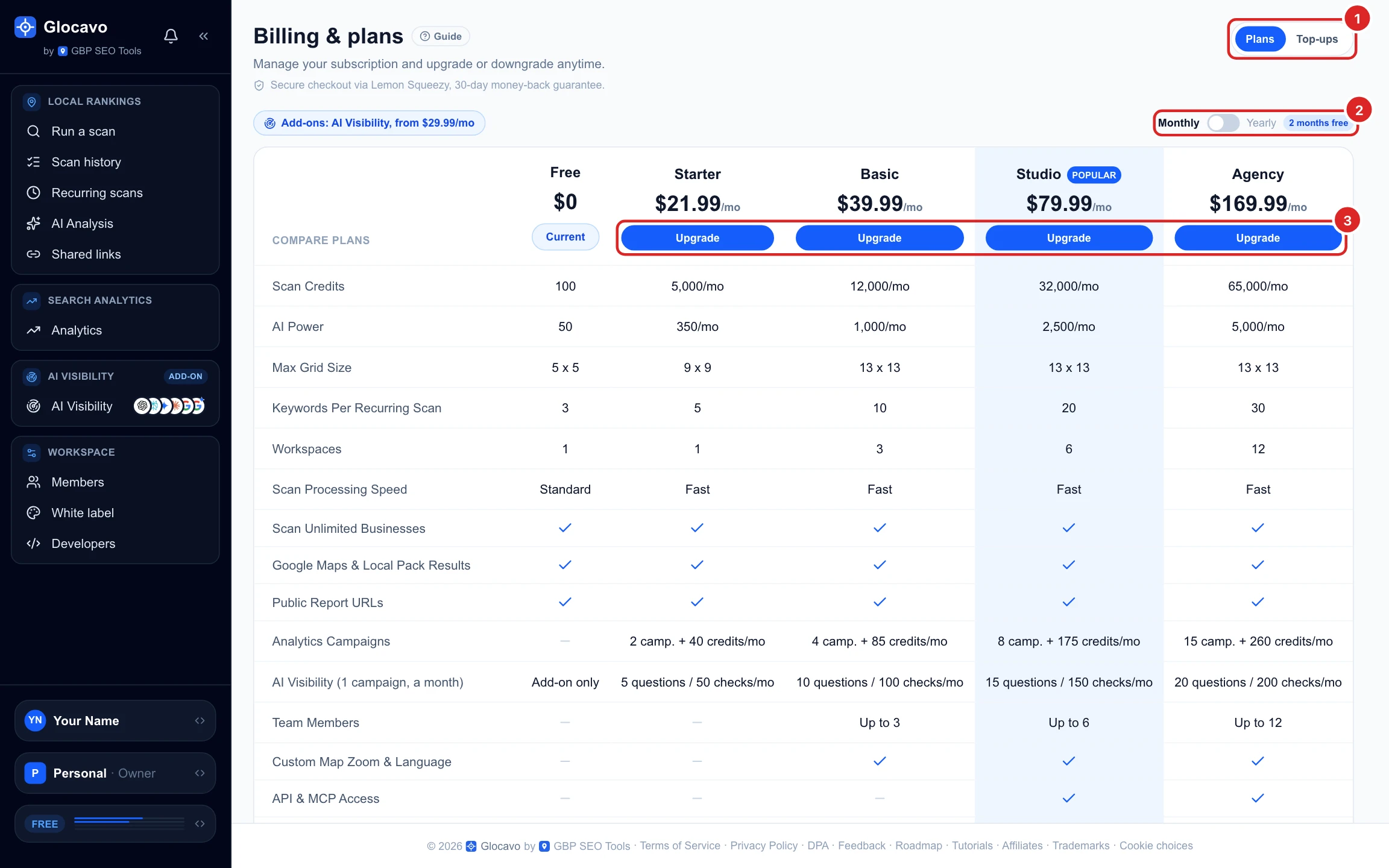Click the Members people icon

click(x=34, y=482)
